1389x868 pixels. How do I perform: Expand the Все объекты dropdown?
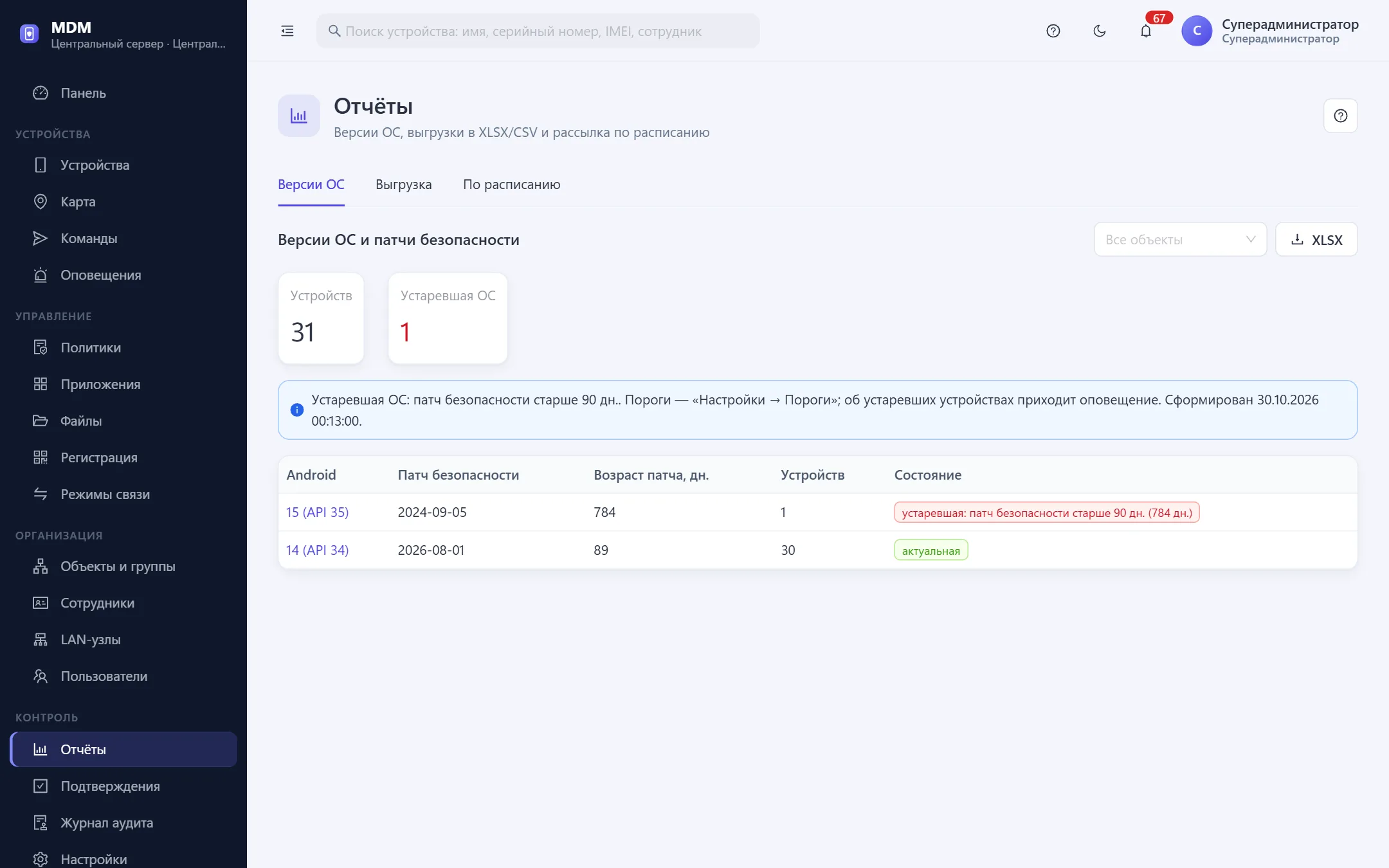pos(1180,240)
